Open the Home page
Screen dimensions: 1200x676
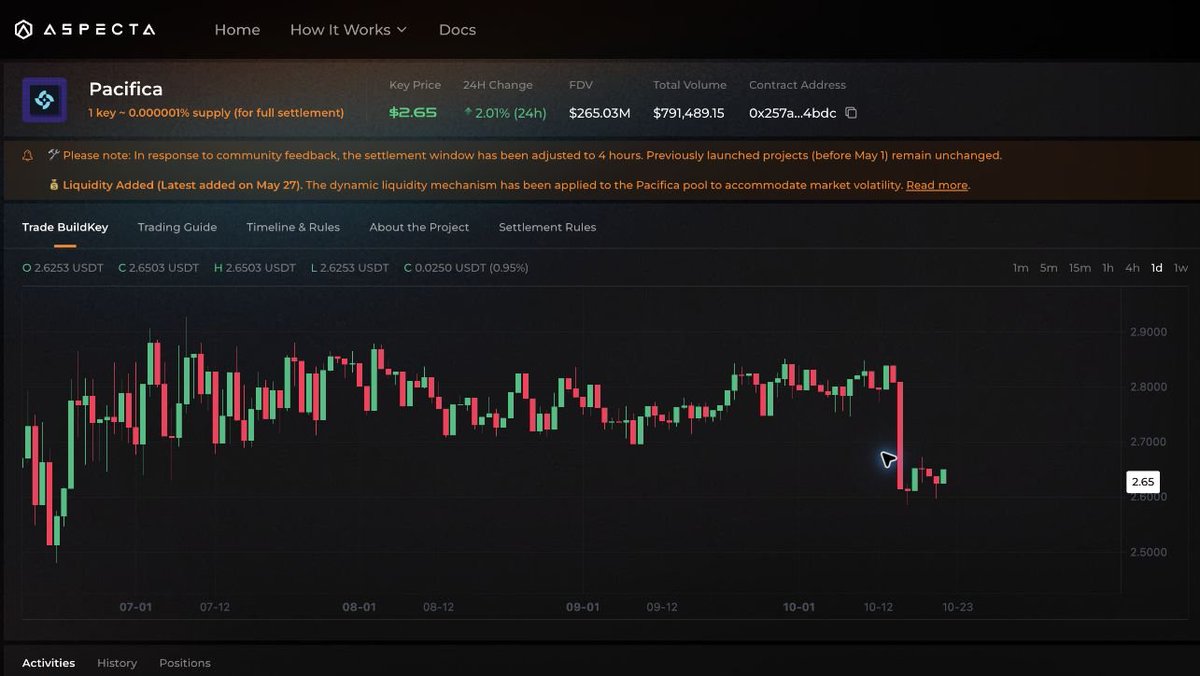point(237,30)
